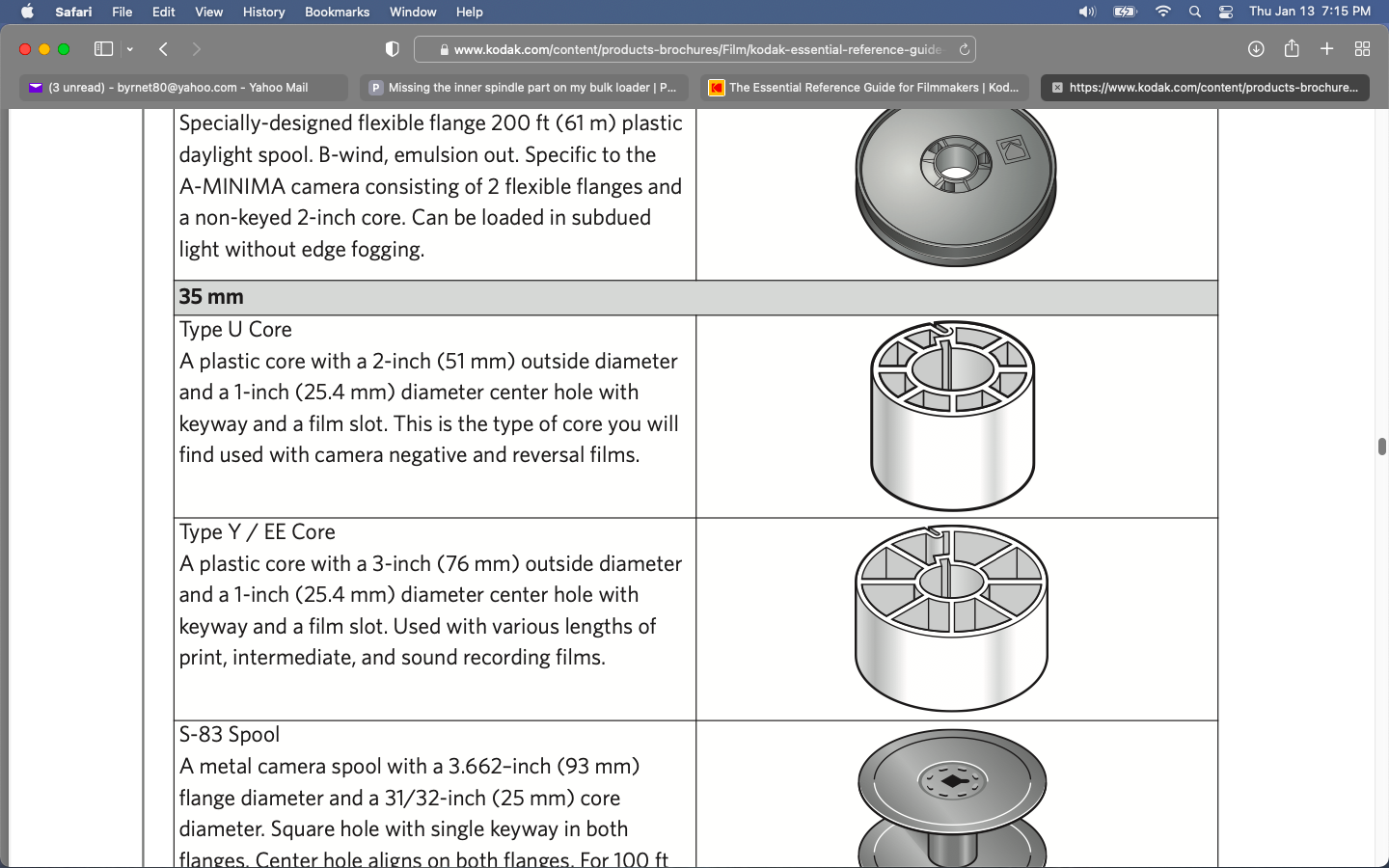Image resolution: width=1389 pixels, height=868 pixels.
Task: Open a new tab with plus button
Action: coord(1327,49)
